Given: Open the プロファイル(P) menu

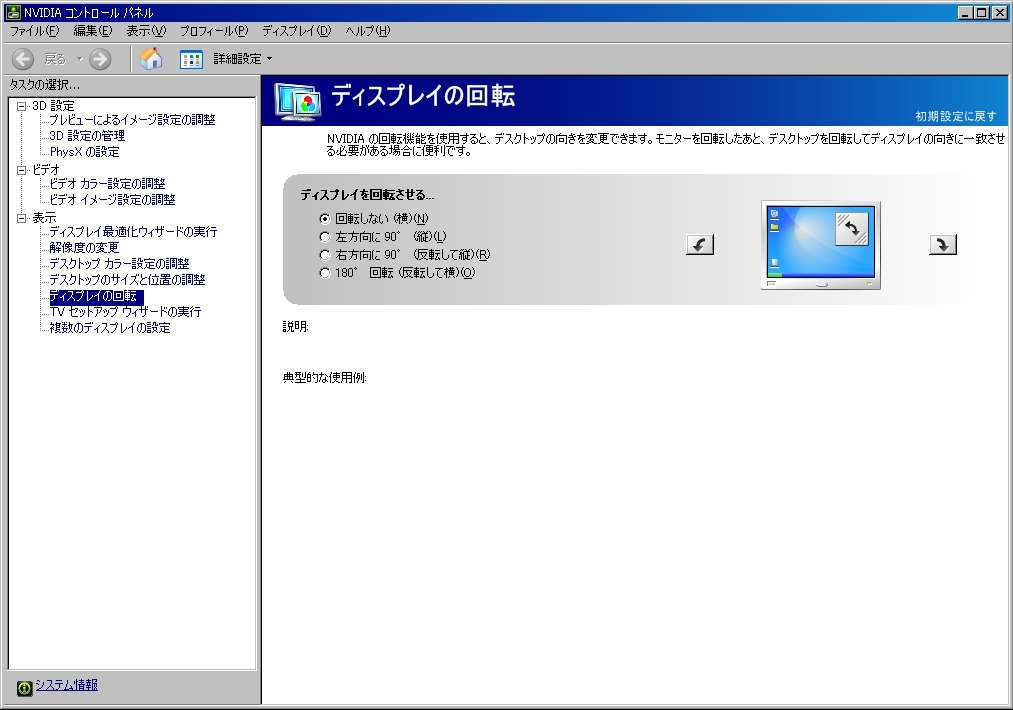Looking at the screenshot, I should (x=214, y=31).
